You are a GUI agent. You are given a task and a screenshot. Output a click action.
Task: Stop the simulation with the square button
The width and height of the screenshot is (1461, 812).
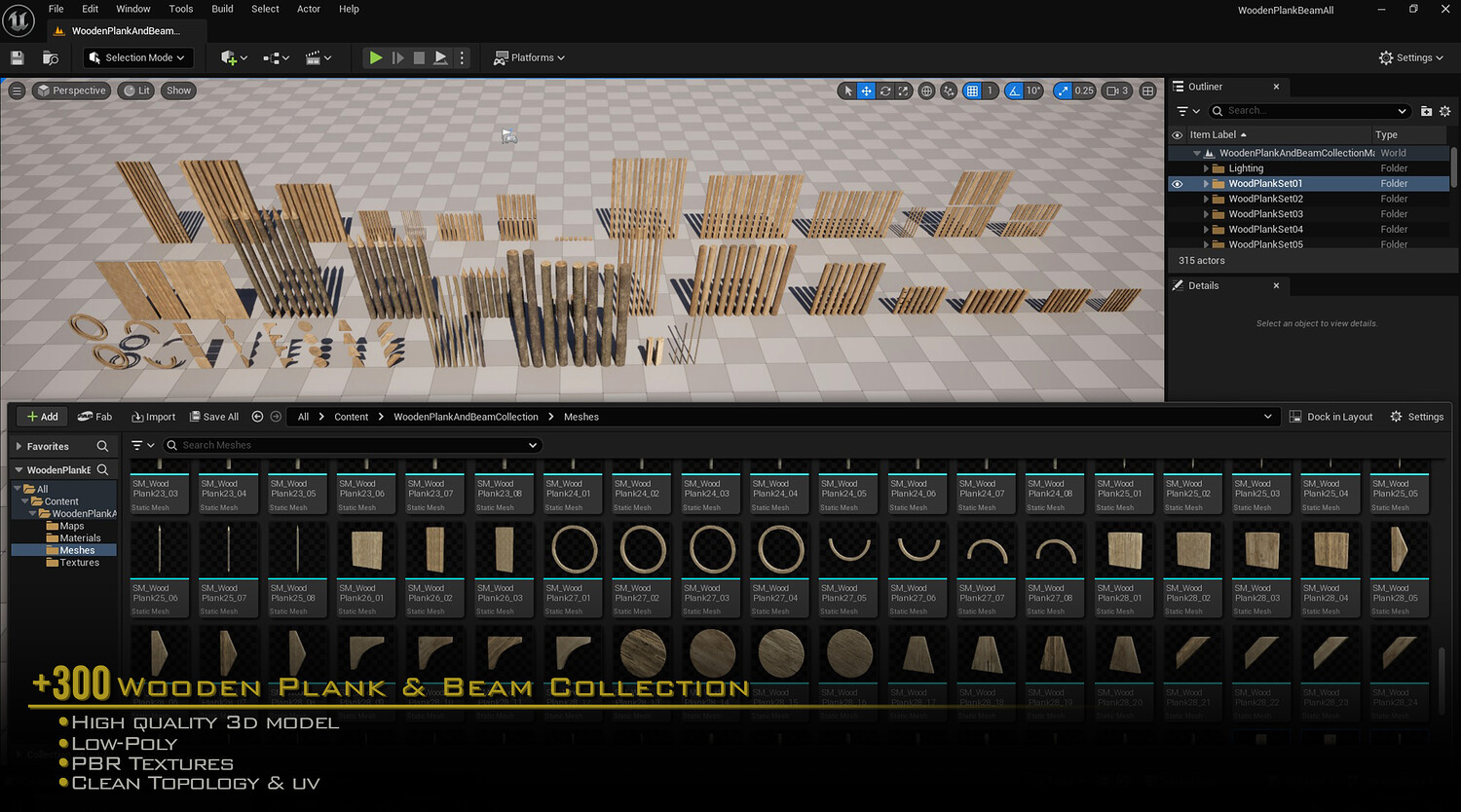(419, 57)
